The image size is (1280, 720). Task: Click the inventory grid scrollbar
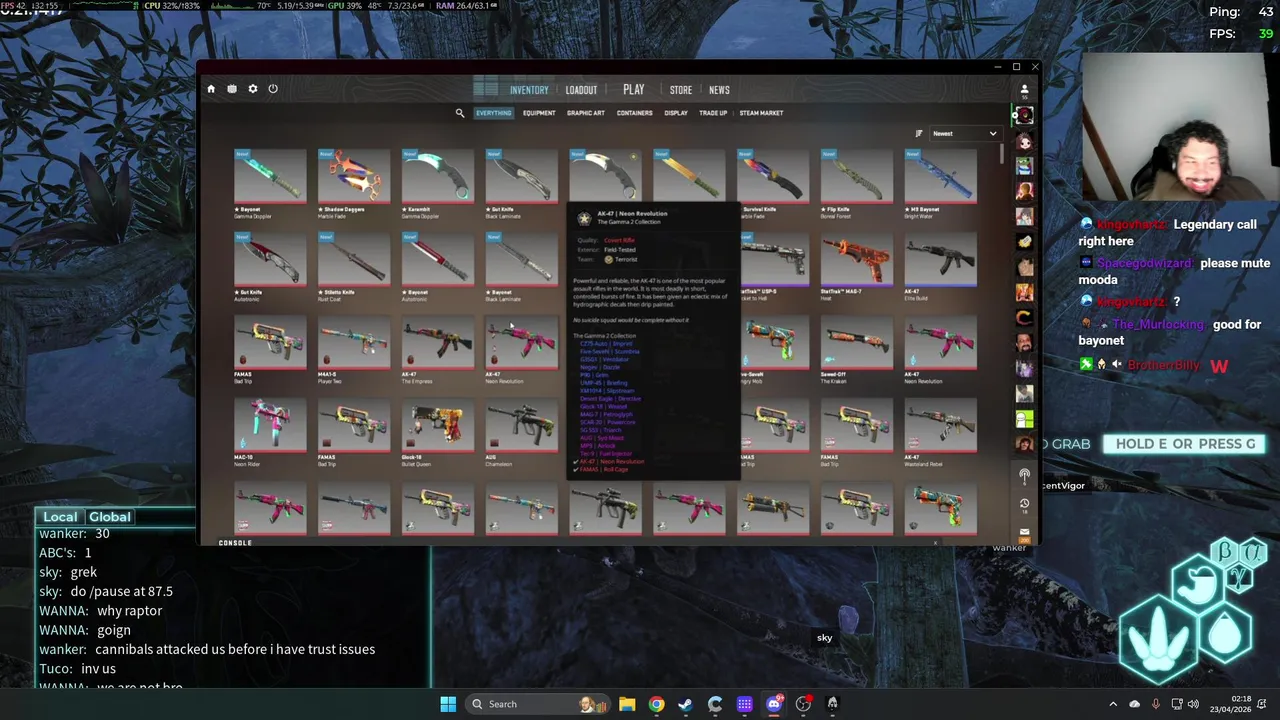(1001, 153)
